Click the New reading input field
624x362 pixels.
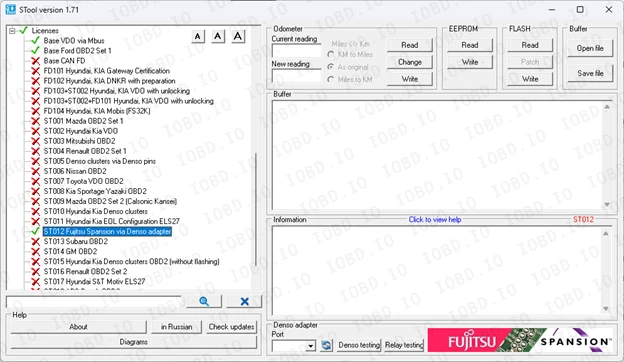296,76
